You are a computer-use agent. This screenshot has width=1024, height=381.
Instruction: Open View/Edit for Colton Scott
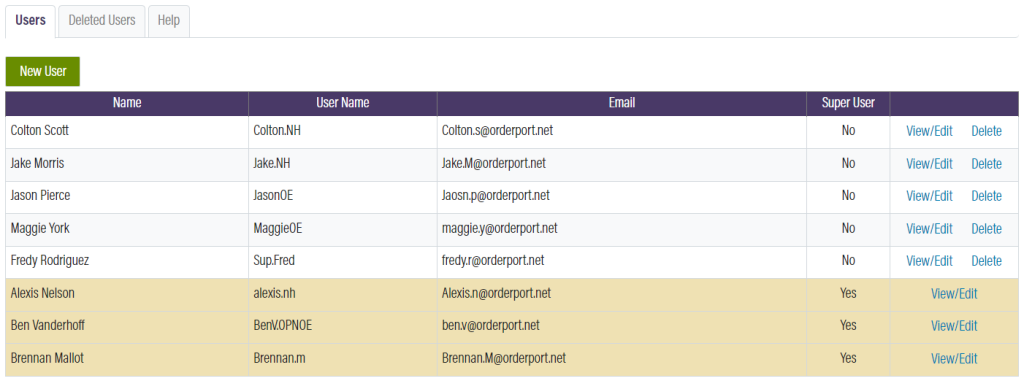[929, 131]
